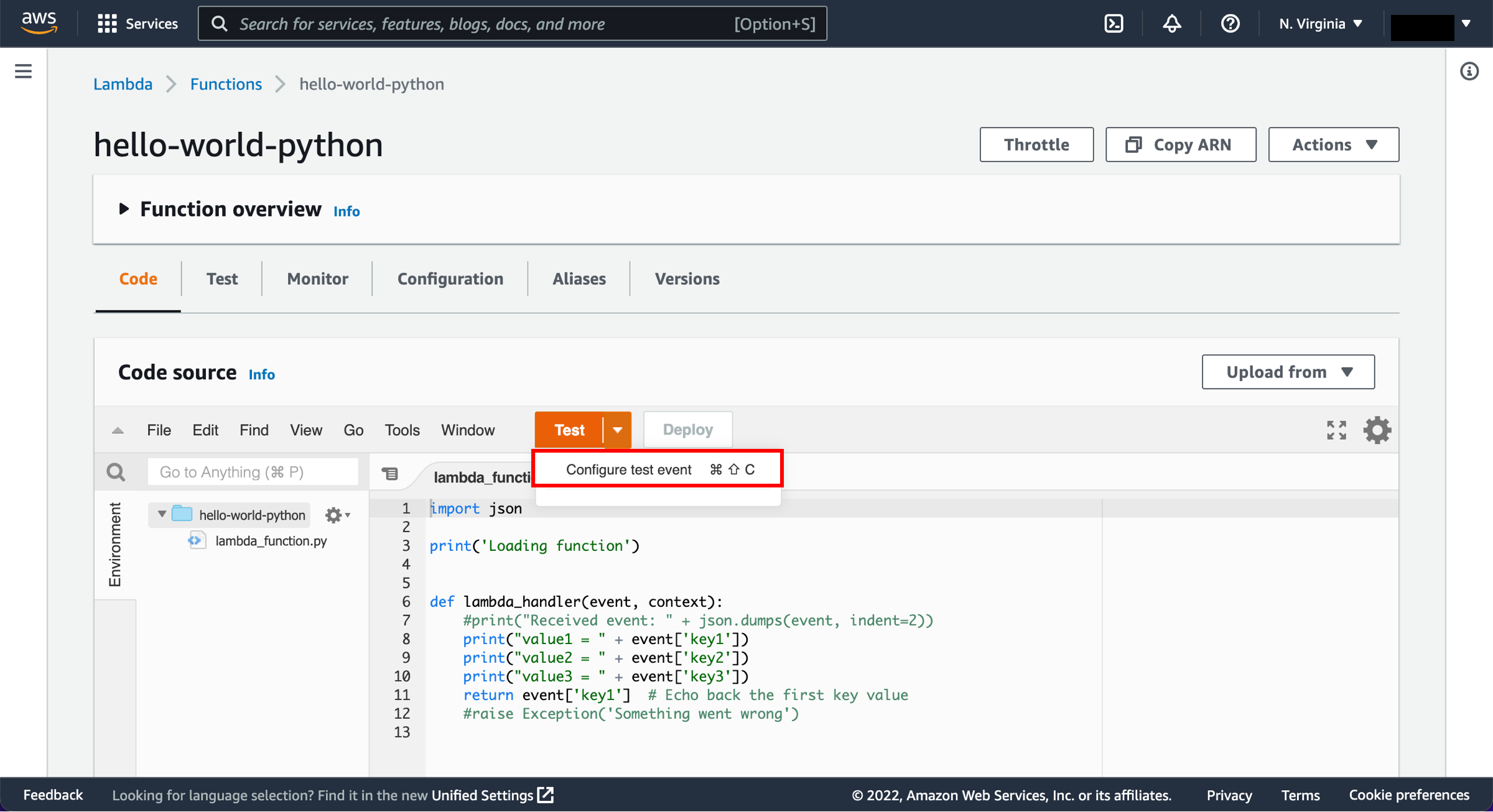Select the Monitor tab in navigation
Image resolution: width=1493 pixels, height=812 pixels.
pos(317,279)
